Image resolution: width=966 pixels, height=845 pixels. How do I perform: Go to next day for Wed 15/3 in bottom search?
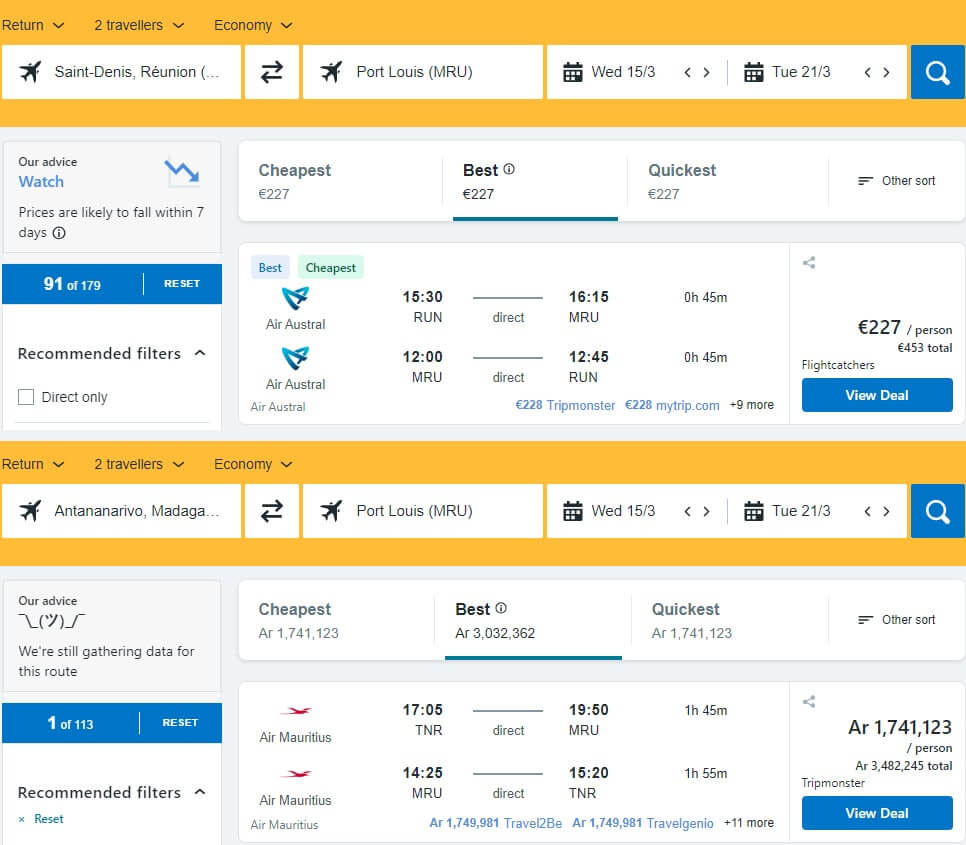tap(707, 512)
